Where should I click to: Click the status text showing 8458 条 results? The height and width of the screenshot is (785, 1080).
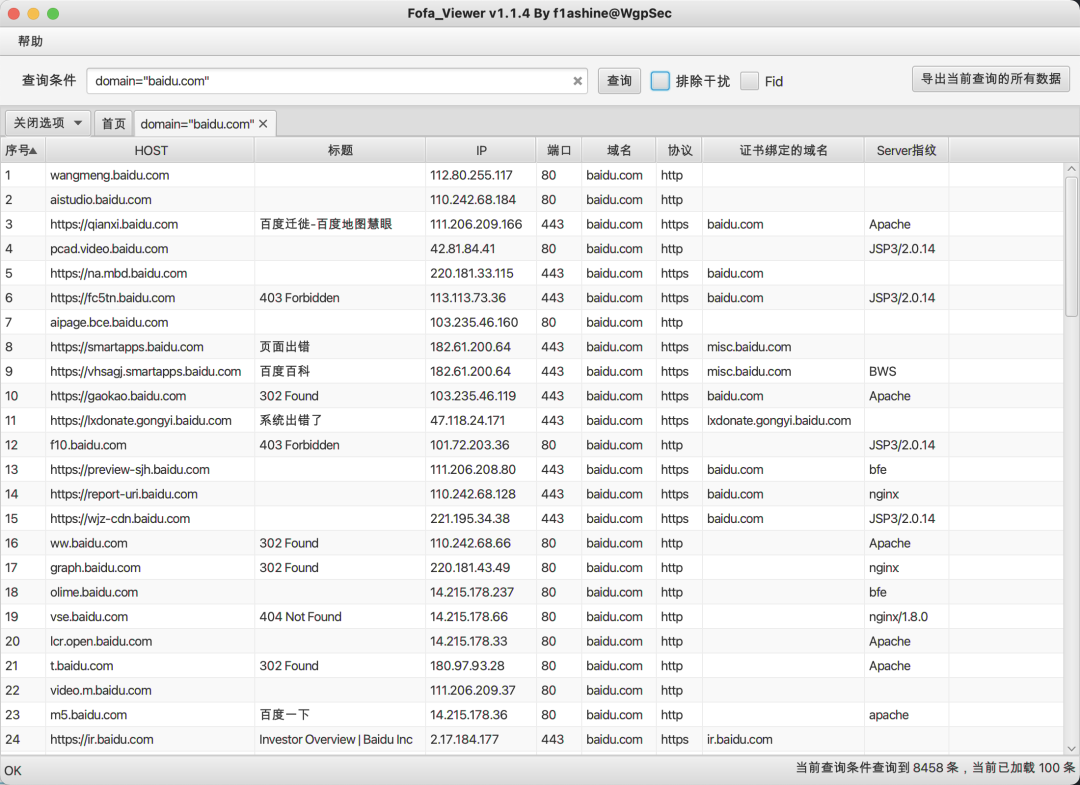935,768
